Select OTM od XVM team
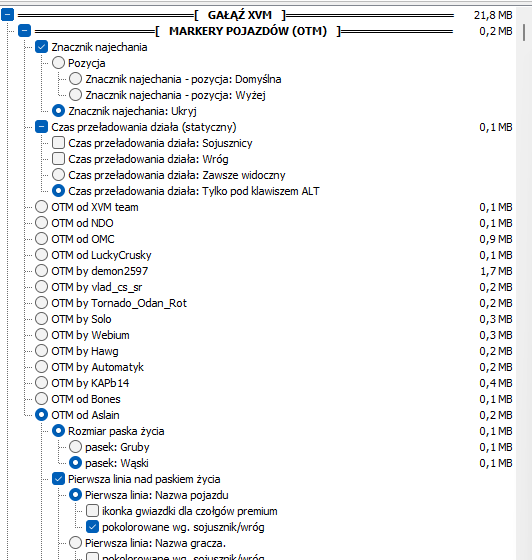This screenshot has height=560, width=532. tap(41, 207)
